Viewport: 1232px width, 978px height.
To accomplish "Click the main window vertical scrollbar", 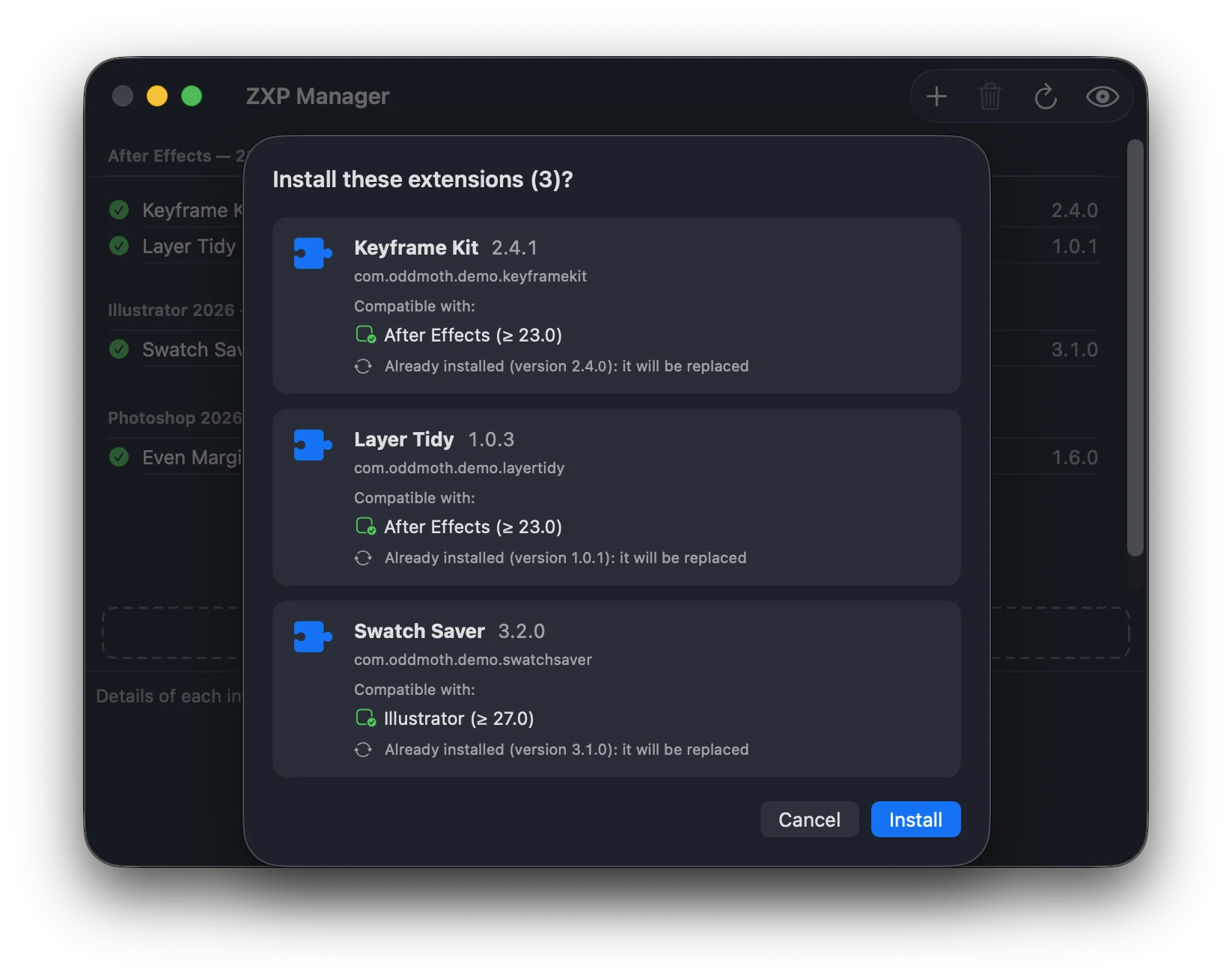I will click(1135, 348).
